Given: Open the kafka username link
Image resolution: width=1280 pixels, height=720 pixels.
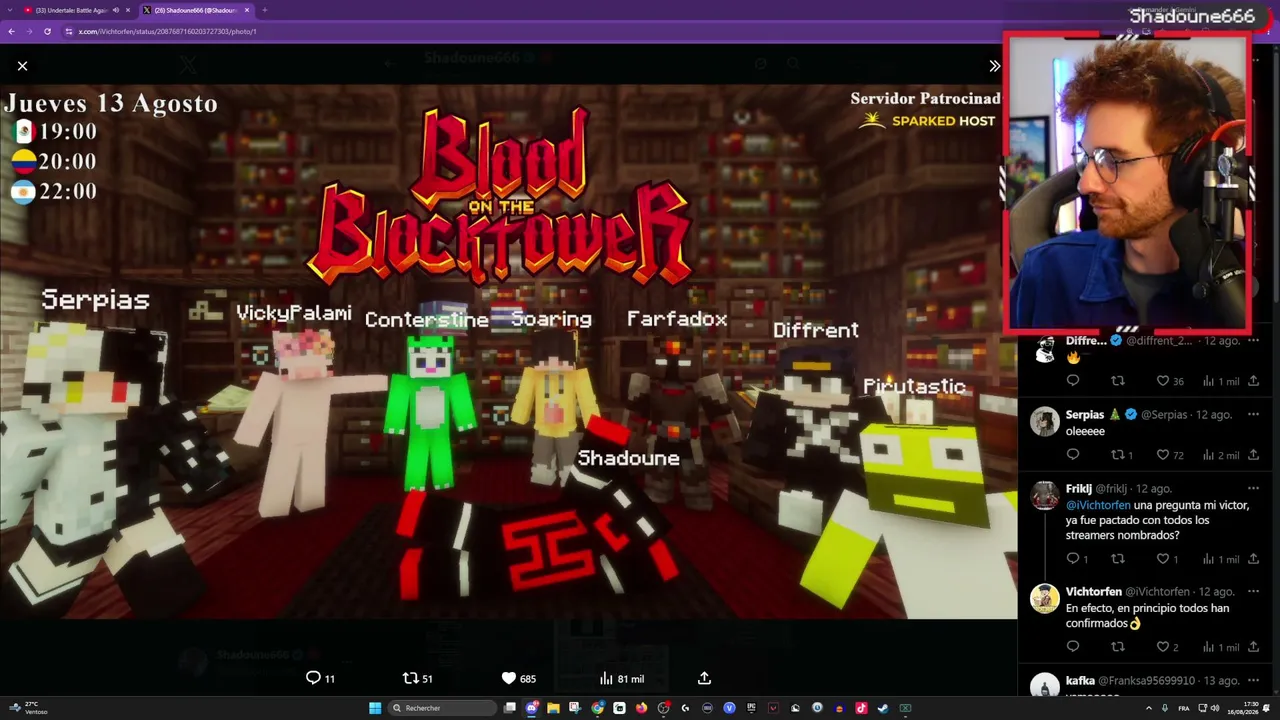Looking at the screenshot, I should [1080, 681].
